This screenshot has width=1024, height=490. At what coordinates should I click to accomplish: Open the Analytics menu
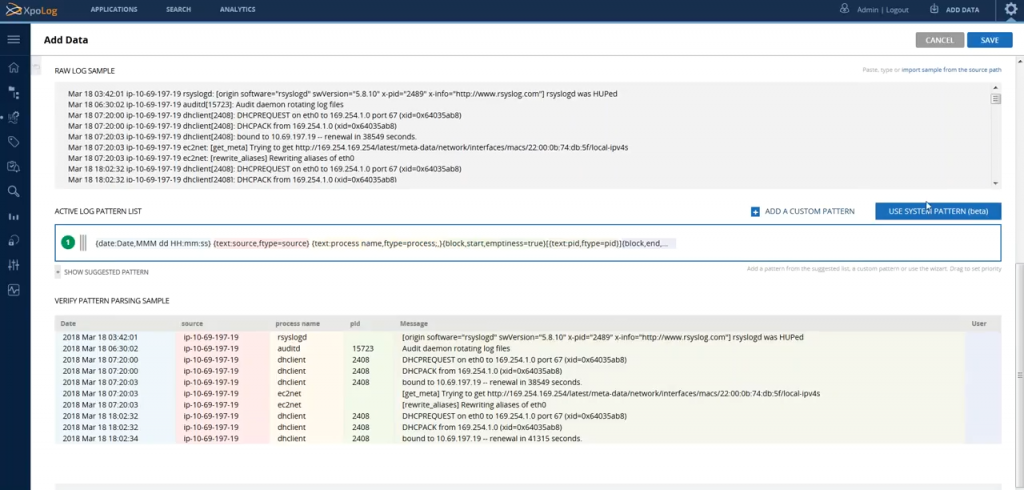coord(238,10)
